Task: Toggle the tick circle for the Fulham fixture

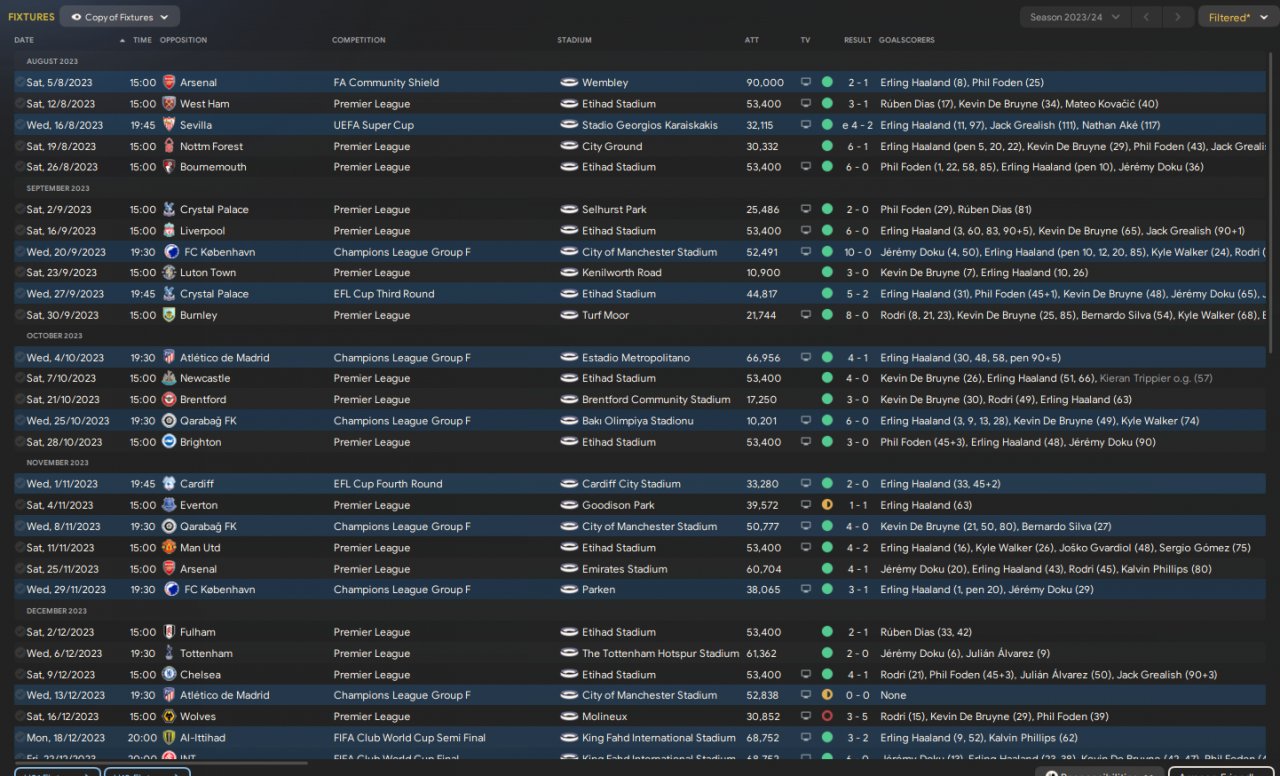Action: (20, 632)
